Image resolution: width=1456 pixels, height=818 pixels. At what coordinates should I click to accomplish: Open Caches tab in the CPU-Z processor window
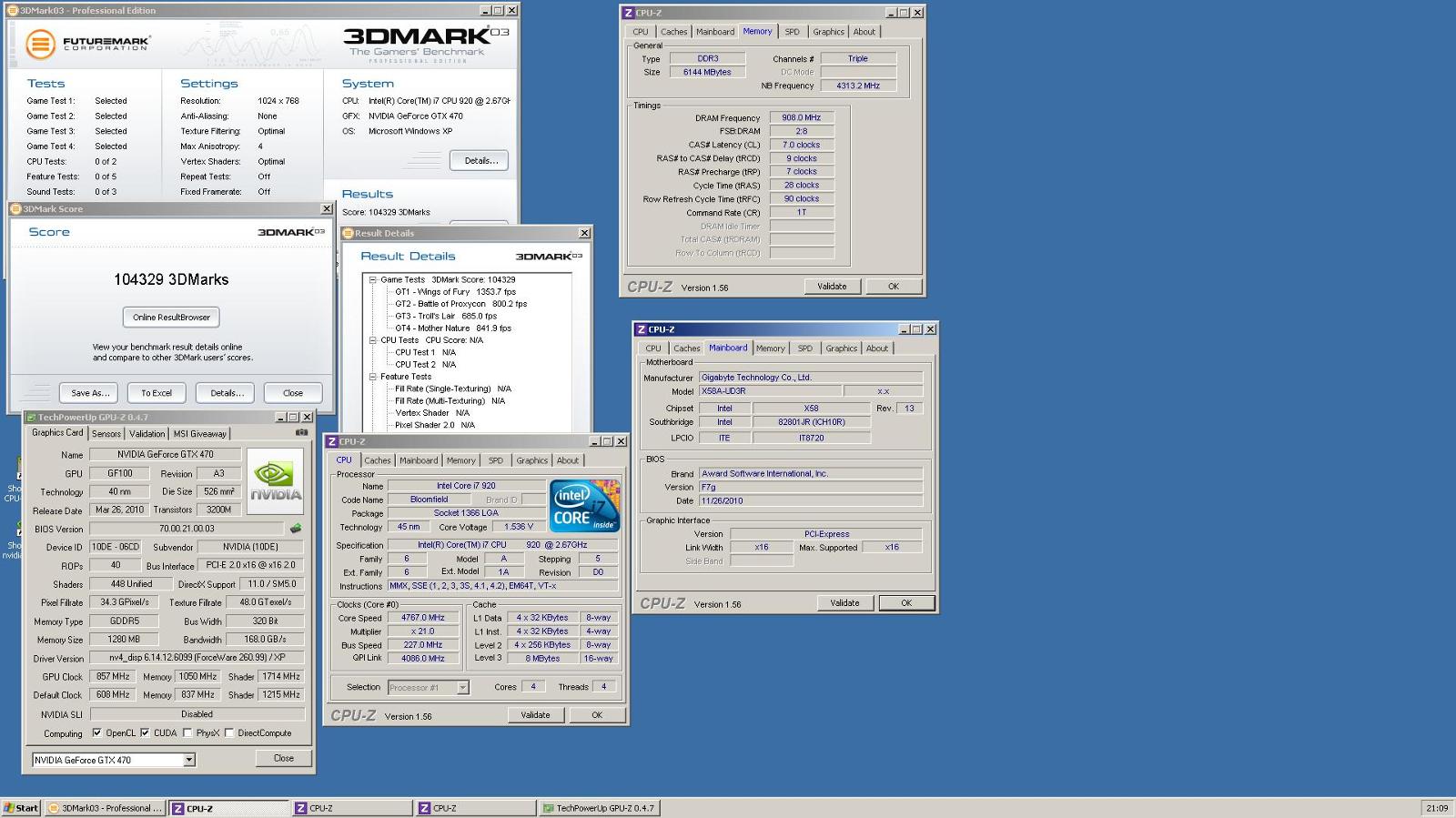378,460
